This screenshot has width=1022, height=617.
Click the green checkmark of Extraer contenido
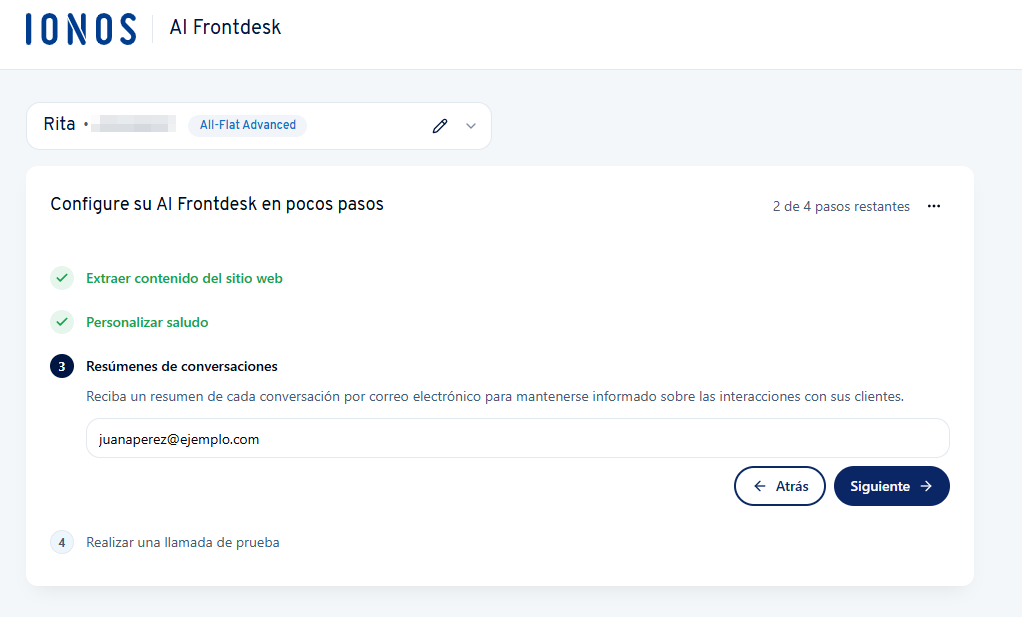tap(62, 278)
